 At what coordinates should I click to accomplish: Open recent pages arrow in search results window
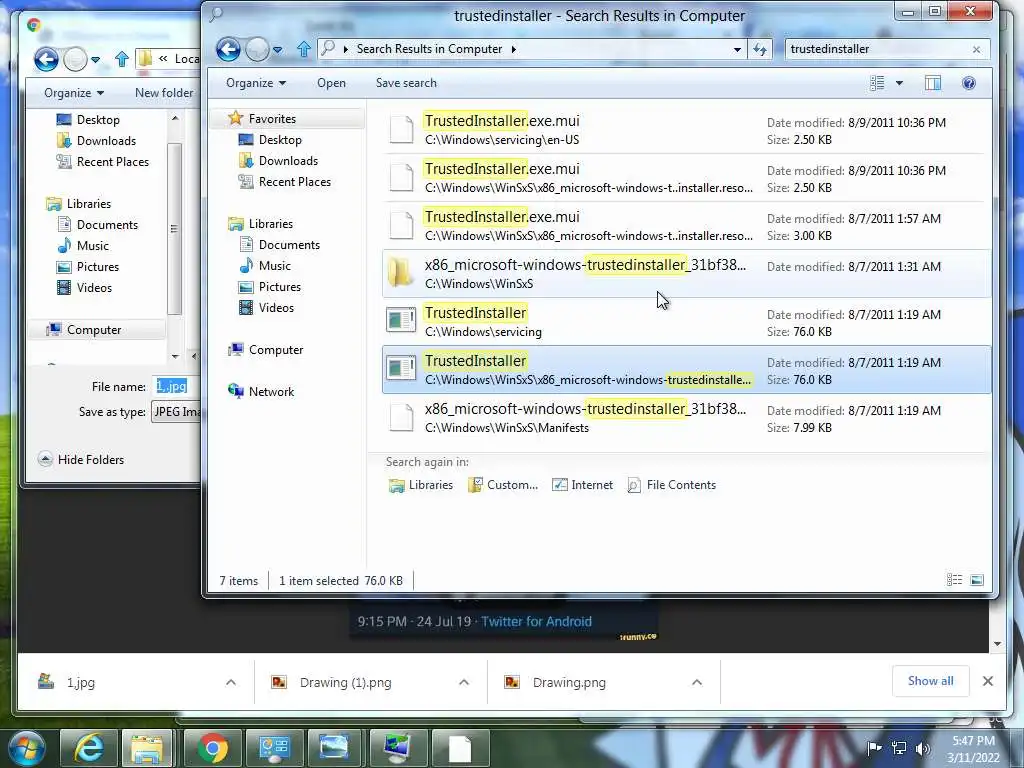click(x=278, y=50)
